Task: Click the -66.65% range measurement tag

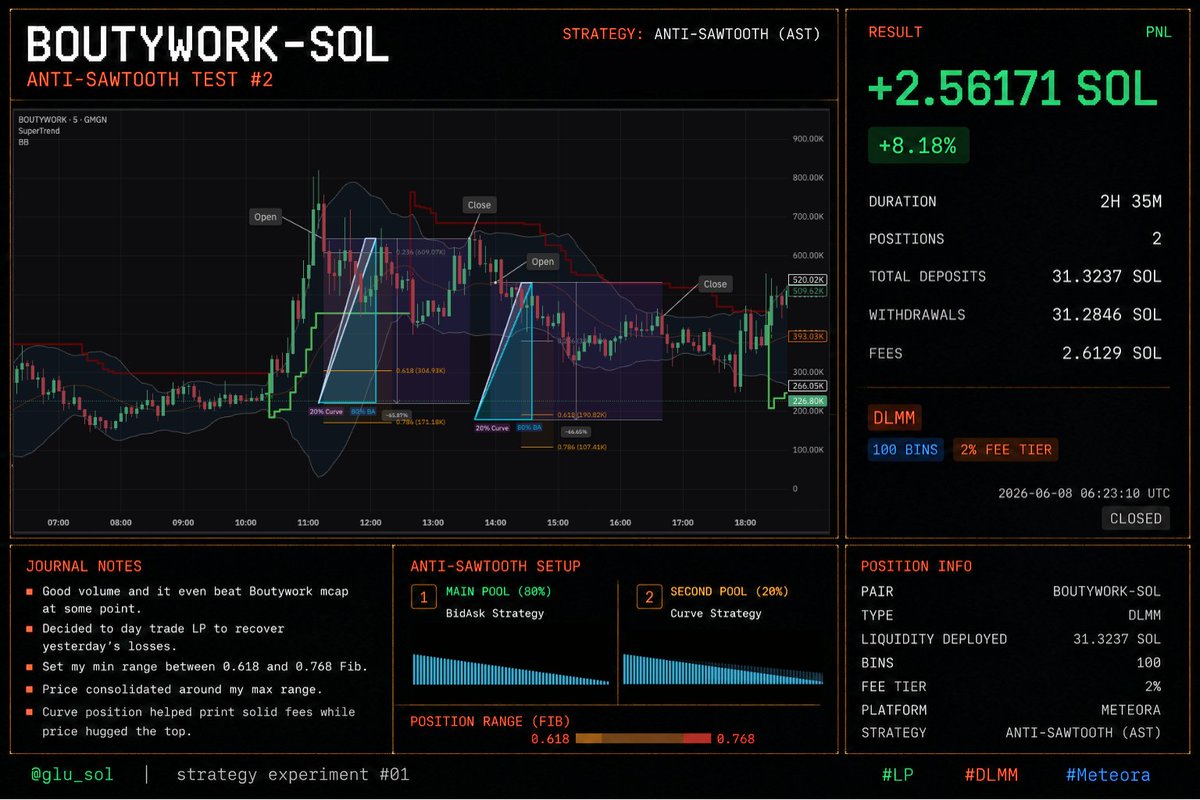Action: (x=575, y=431)
